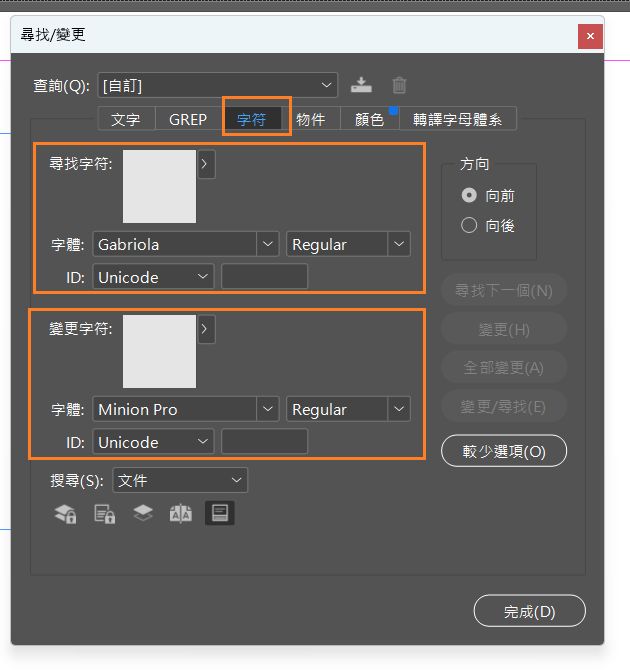Click the 完成(D) button

click(x=530, y=611)
